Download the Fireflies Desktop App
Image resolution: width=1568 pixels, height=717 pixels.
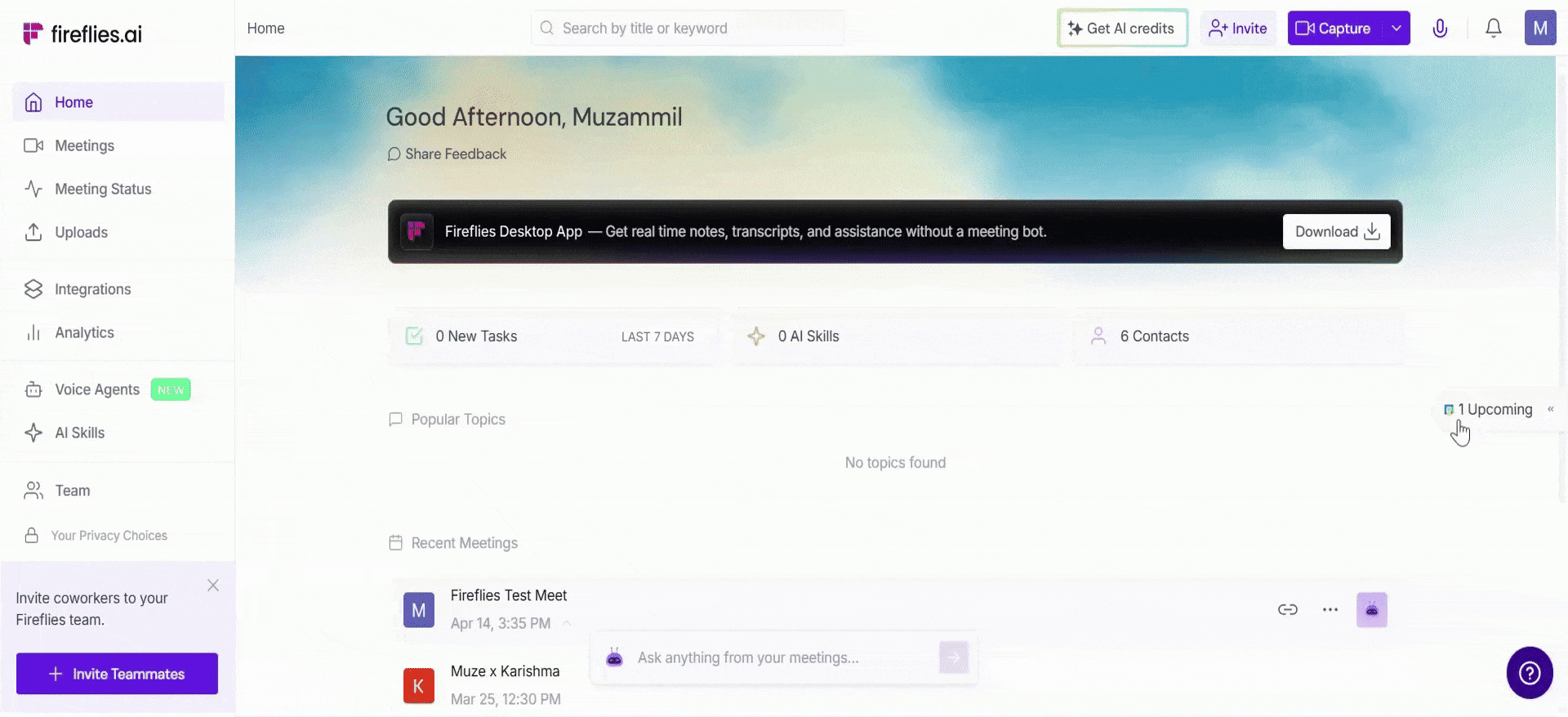tap(1337, 232)
